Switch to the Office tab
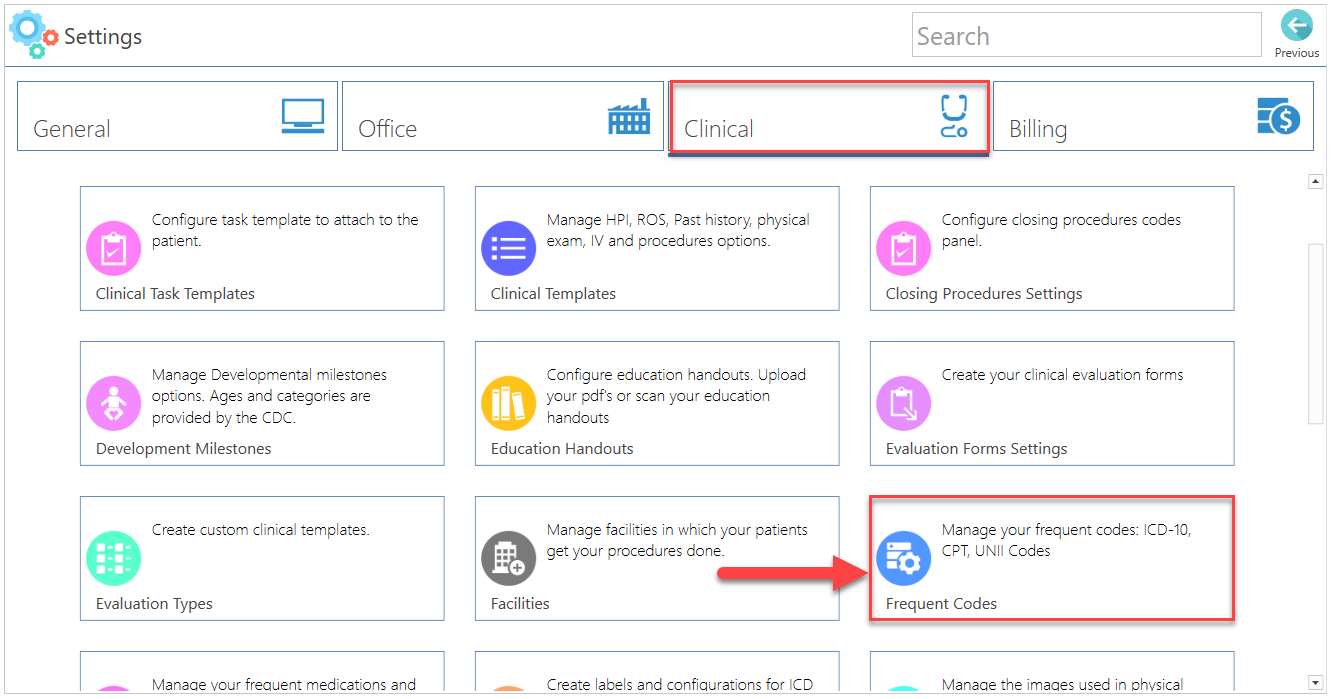1335x699 pixels. tap(503, 116)
